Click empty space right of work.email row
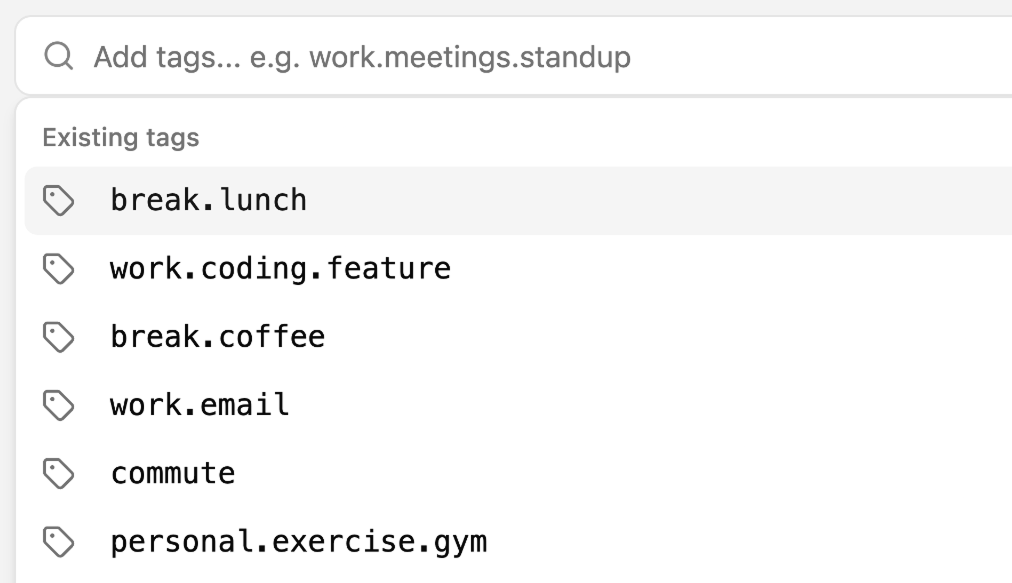Image resolution: width=1012 pixels, height=583 pixels. pos(650,405)
